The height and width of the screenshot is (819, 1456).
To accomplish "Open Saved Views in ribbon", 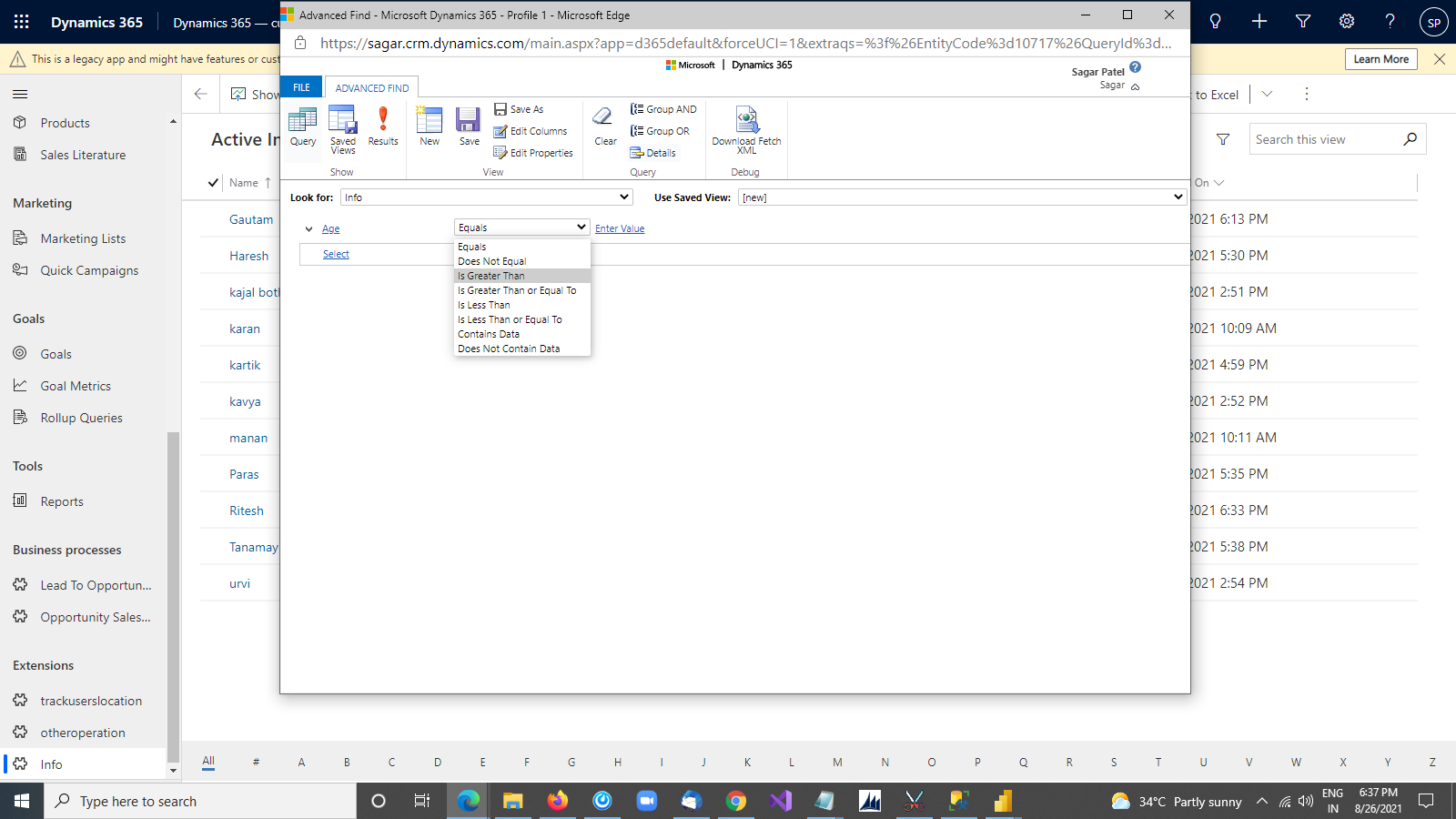I will tap(343, 129).
